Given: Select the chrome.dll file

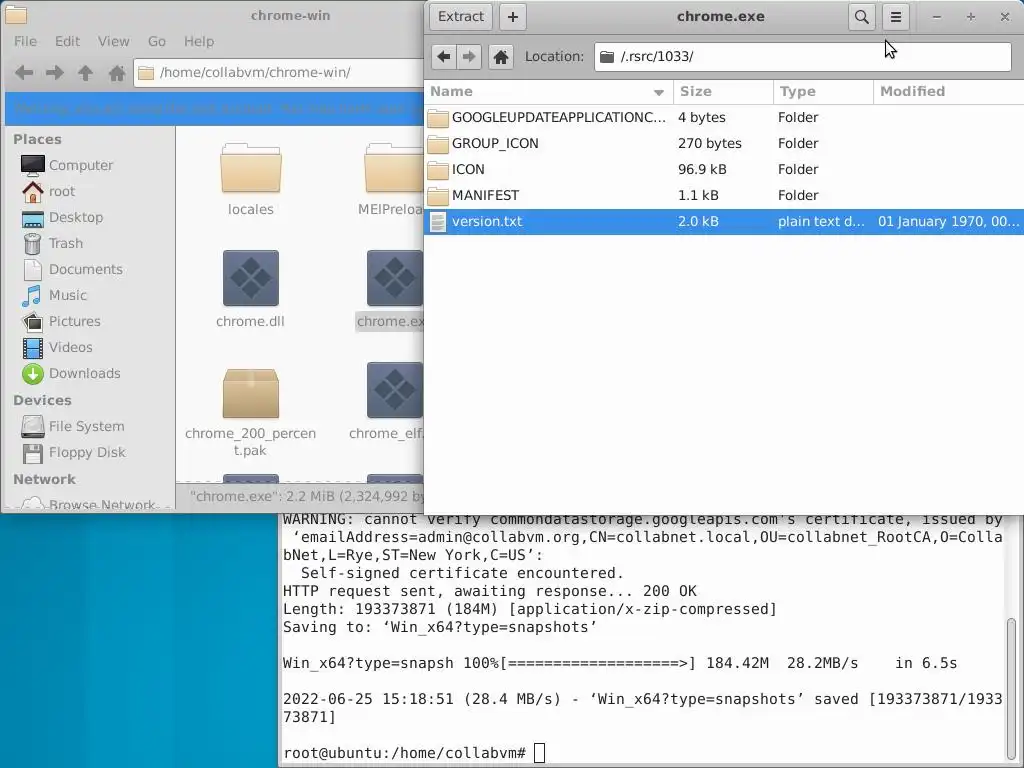Looking at the screenshot, I should pos(251,289).
